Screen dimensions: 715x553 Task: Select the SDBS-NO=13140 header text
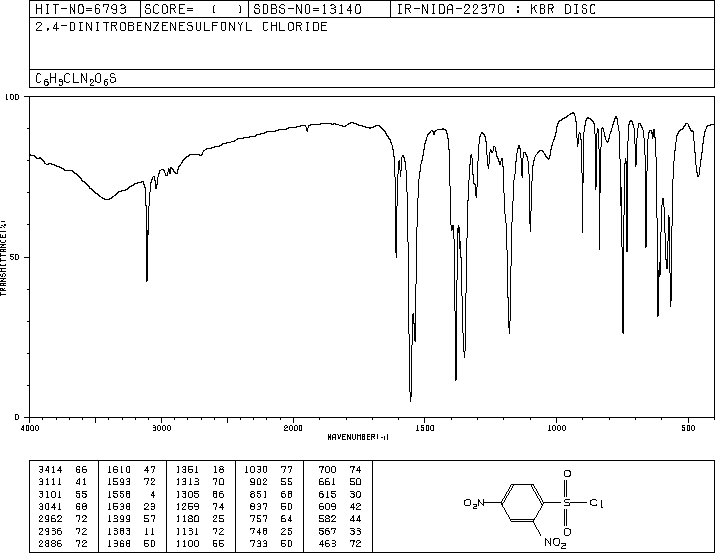pos(307,9)
